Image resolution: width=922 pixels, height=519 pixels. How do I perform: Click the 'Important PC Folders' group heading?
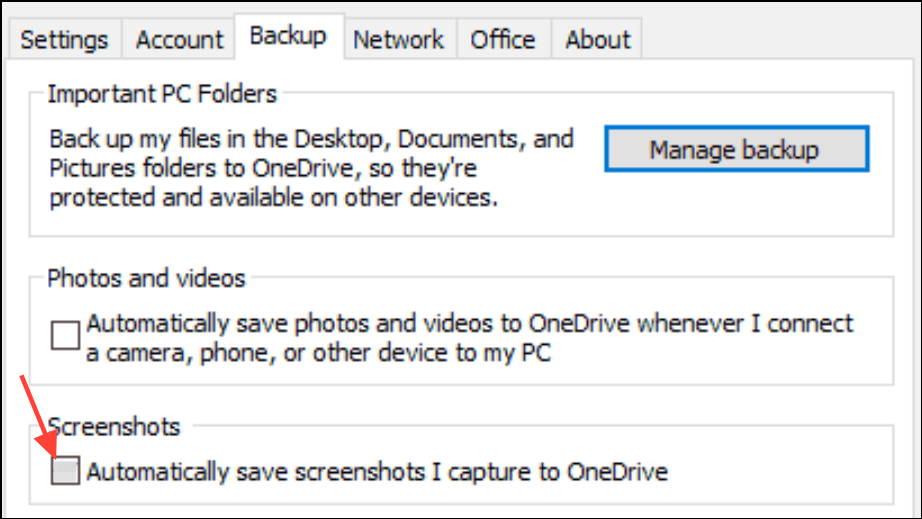click(162, 95)
